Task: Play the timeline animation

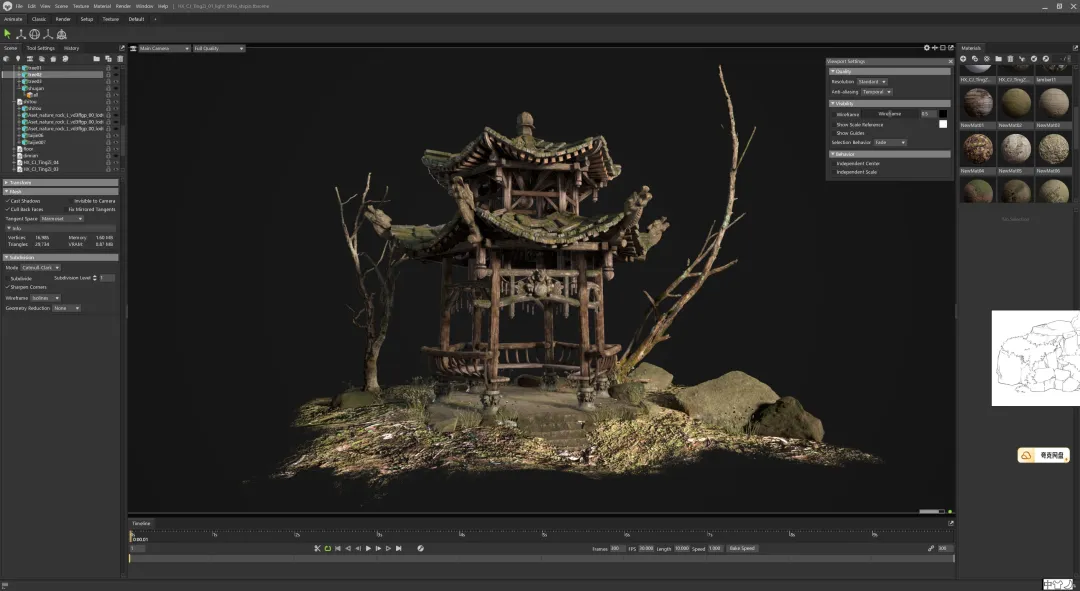Action: pos(368,548)
